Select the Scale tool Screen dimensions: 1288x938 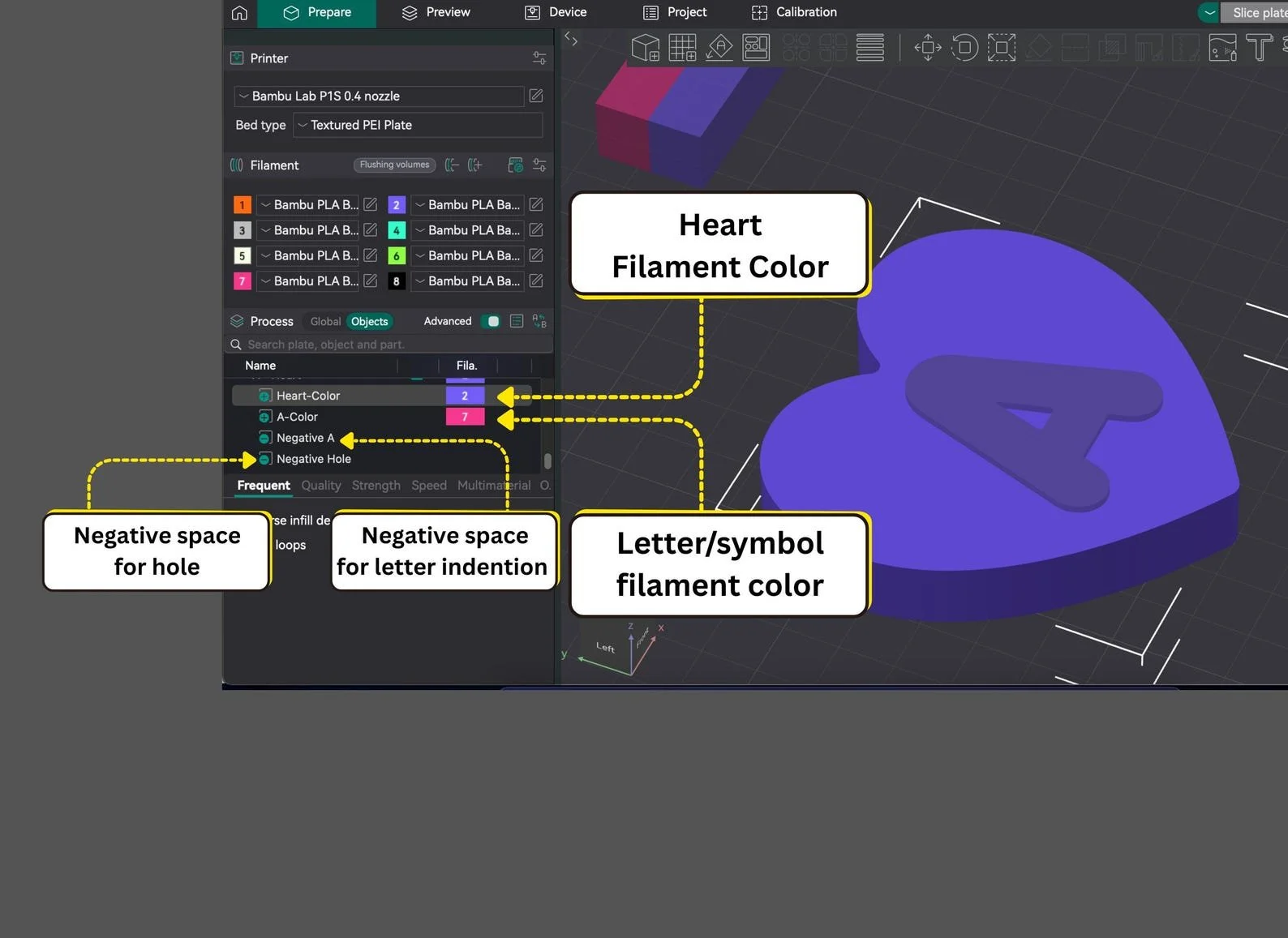click(x=1002, y=48)
